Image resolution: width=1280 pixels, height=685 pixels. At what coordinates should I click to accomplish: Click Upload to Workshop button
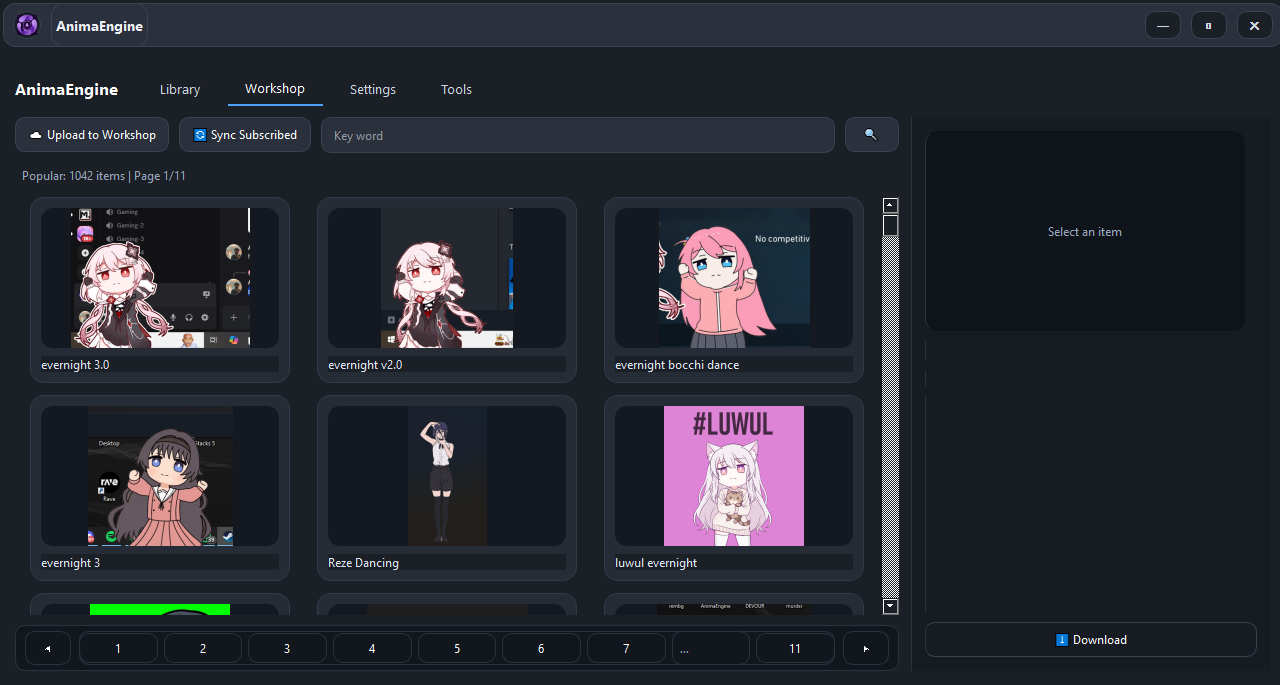point(93,135)
